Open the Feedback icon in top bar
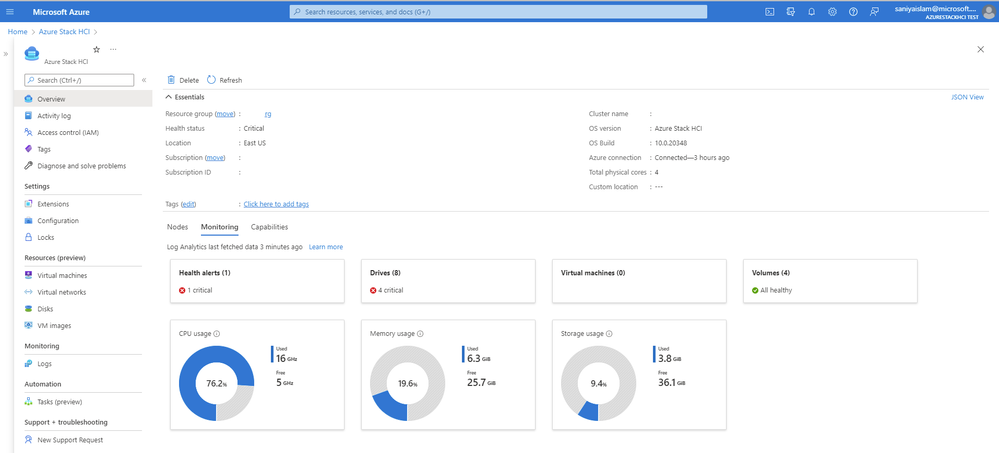Viewport: 999px width, 453px height. [874, 11]
